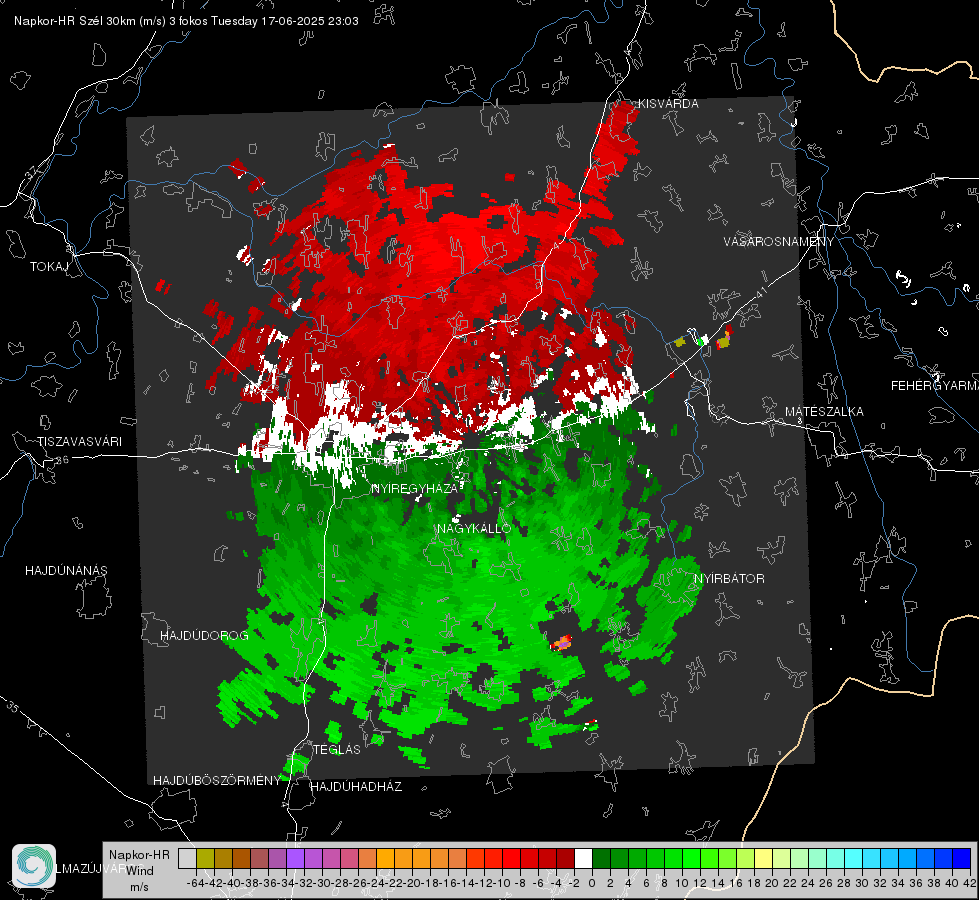
Task: Click the MÁTÉSZALKA city label
Action: 824,412
